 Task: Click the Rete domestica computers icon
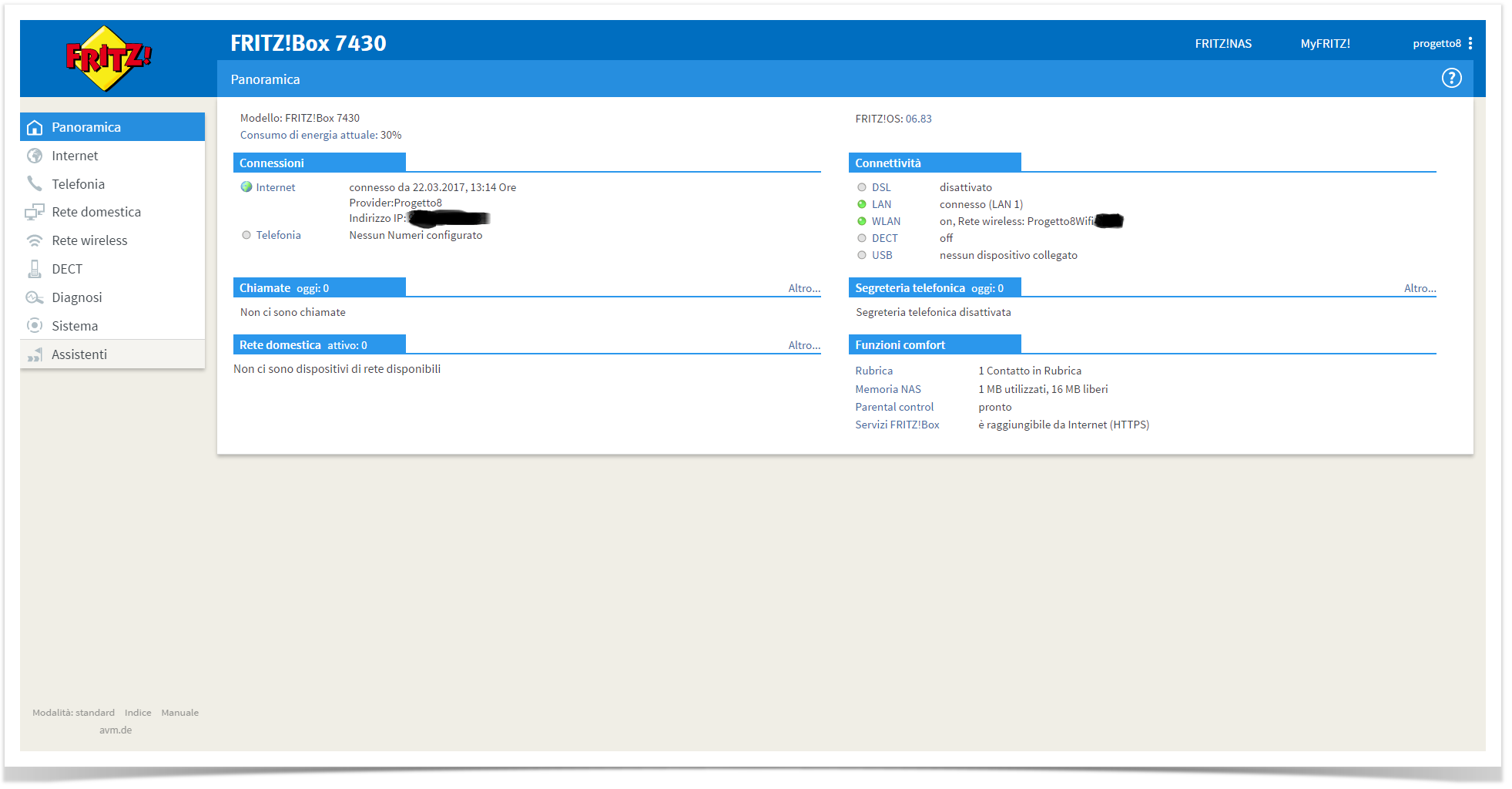click(35, 212)
